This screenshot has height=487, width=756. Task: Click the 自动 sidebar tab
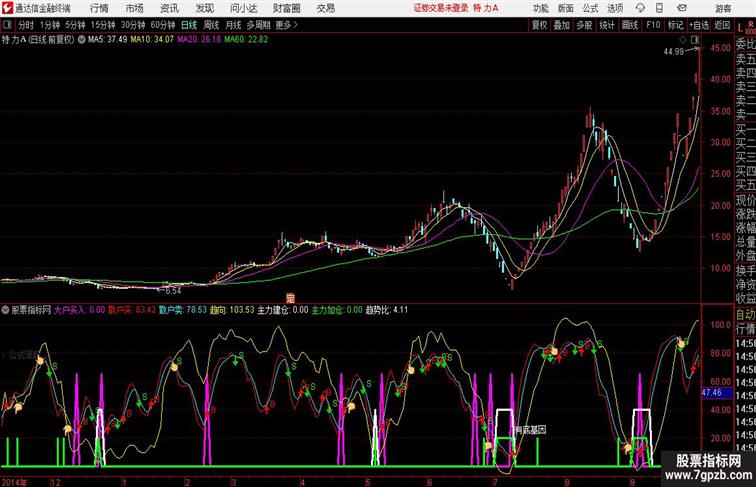745,315
